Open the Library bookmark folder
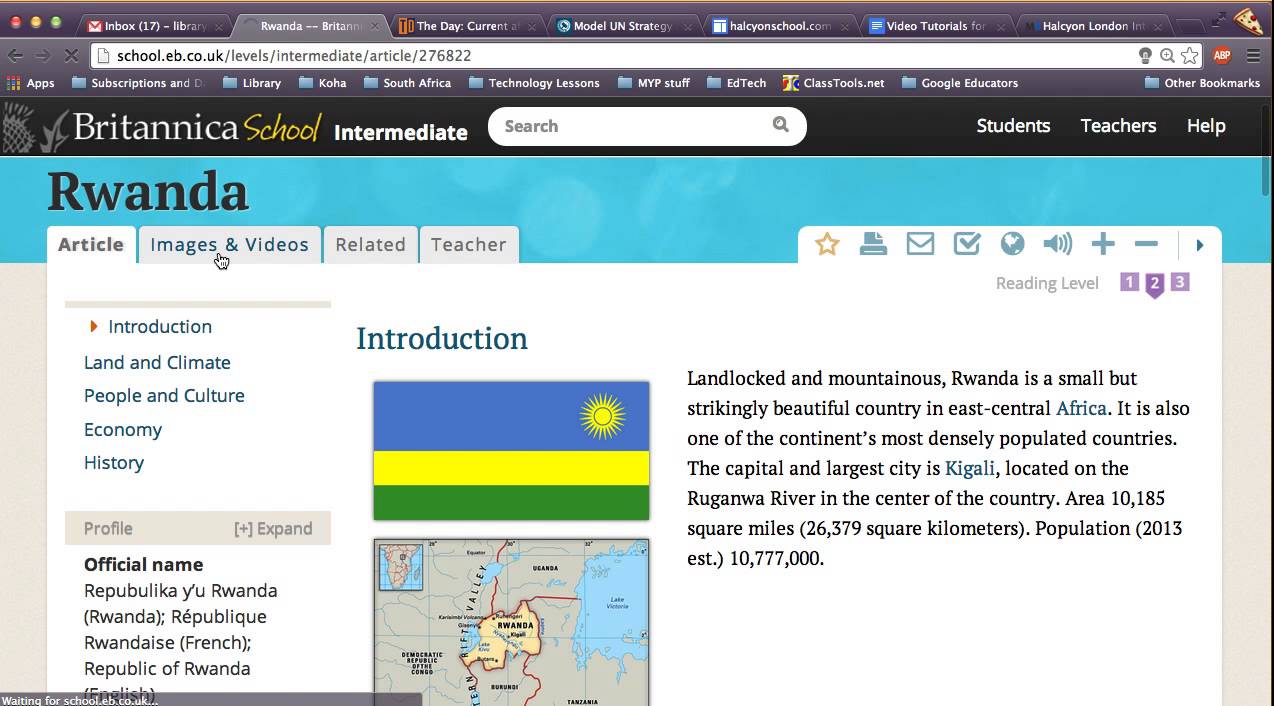Screen dimensions: 1274x706 pos(252,83)
